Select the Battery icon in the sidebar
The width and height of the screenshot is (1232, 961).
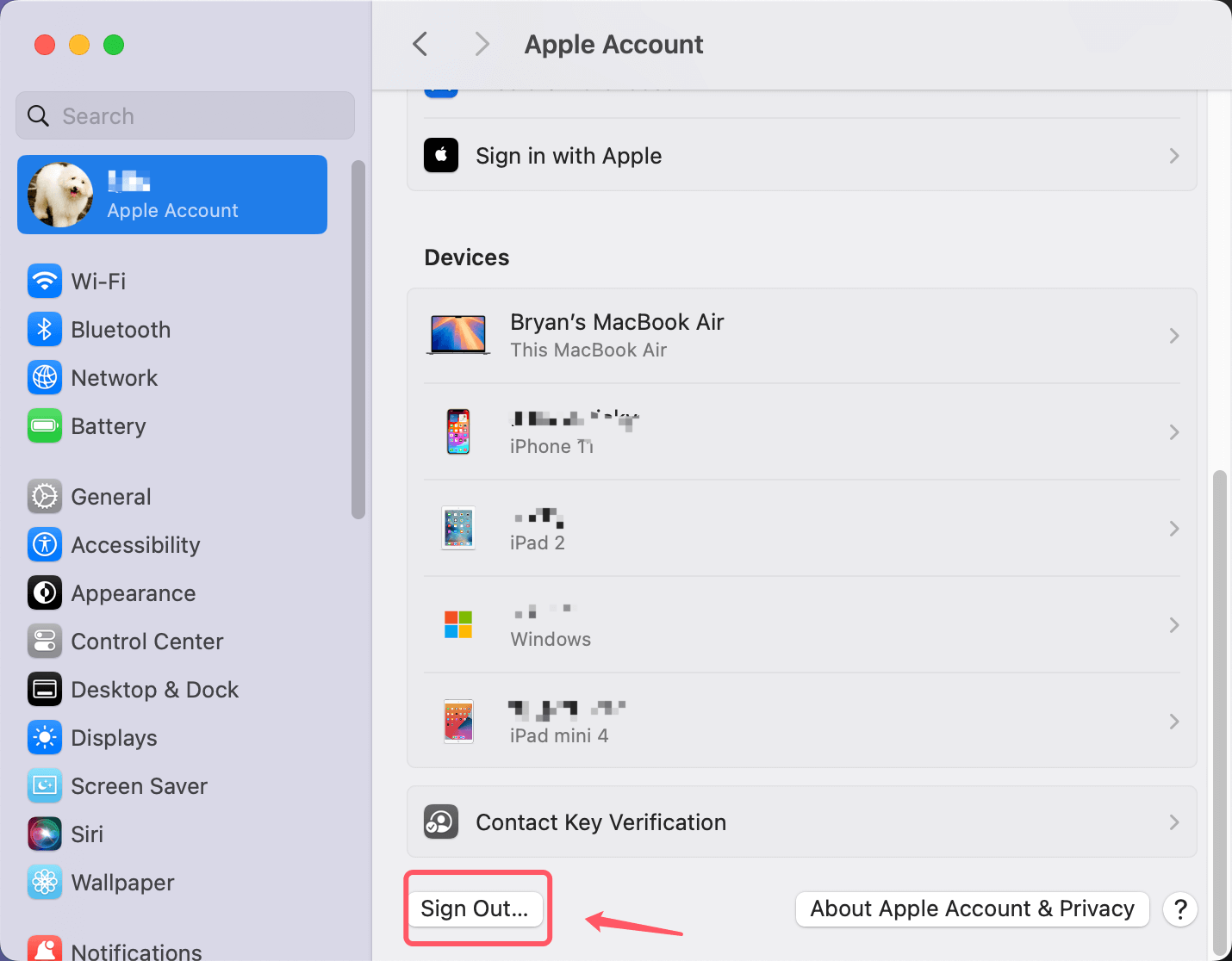tap(45, 425)
